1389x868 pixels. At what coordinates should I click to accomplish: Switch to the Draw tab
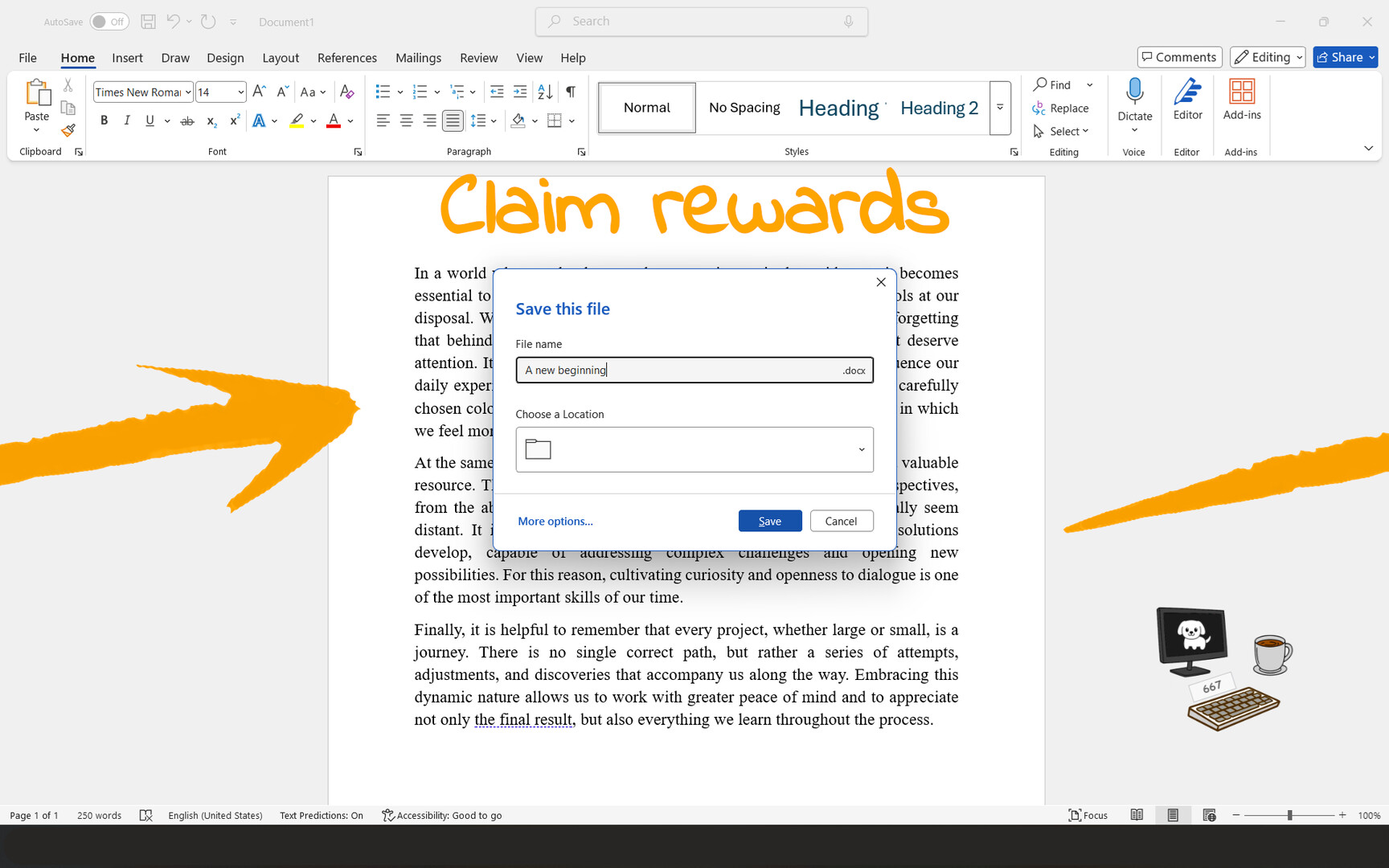[x=175, y=58]
